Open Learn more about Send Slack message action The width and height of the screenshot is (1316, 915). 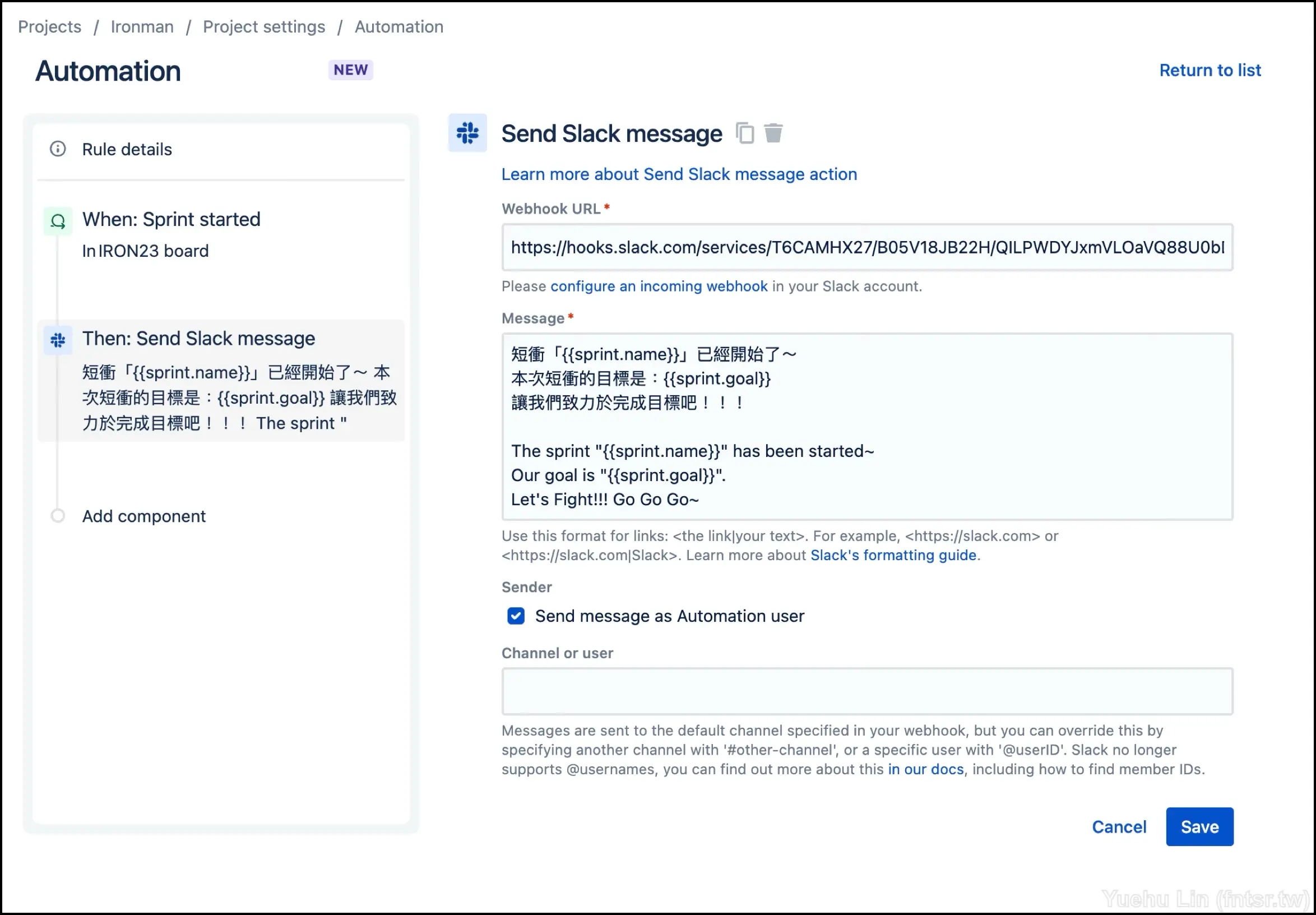pos(679,174)
